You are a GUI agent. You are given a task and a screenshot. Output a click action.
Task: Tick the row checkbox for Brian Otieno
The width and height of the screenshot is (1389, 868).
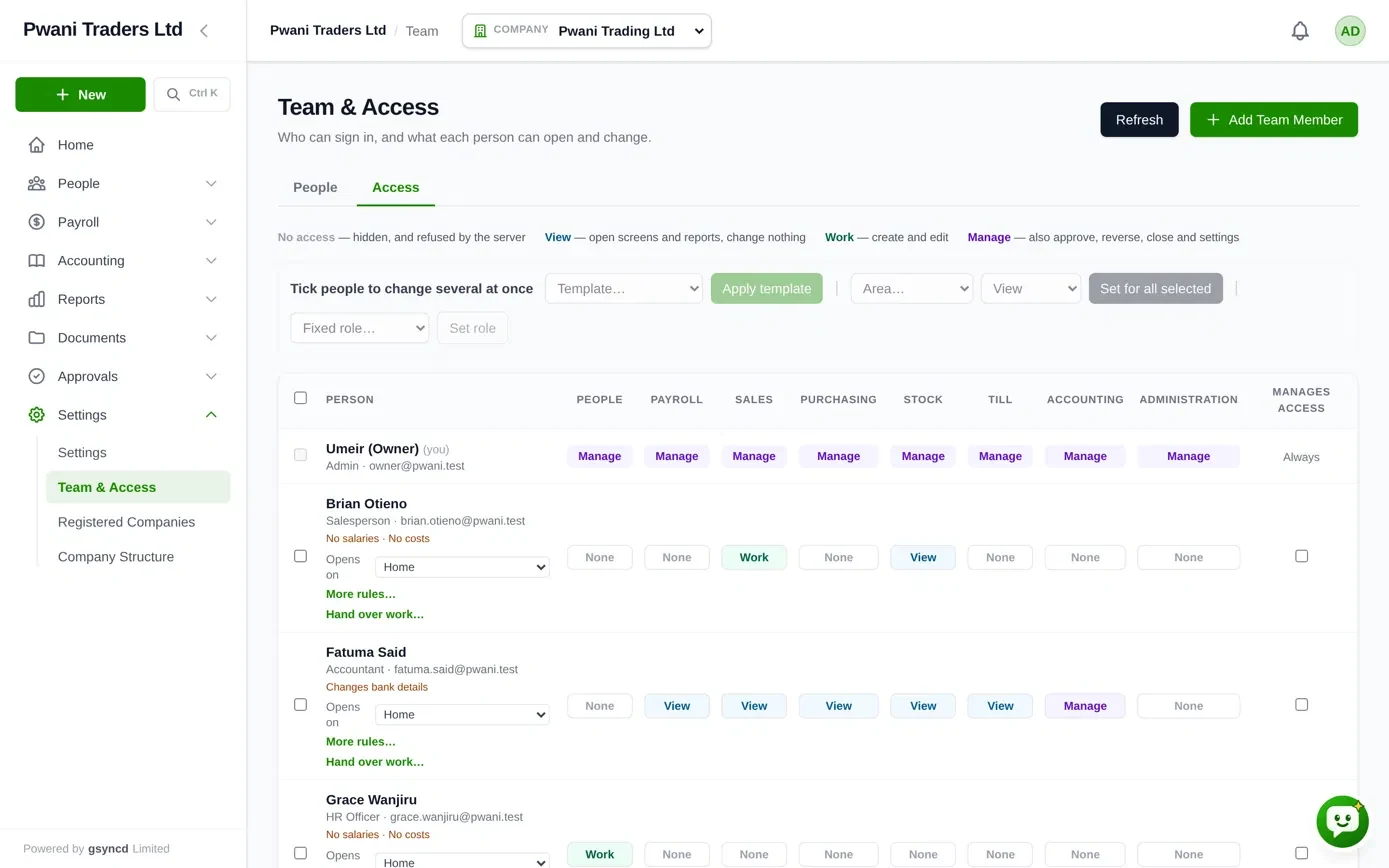pyautogui.click(x=300, y=556)
